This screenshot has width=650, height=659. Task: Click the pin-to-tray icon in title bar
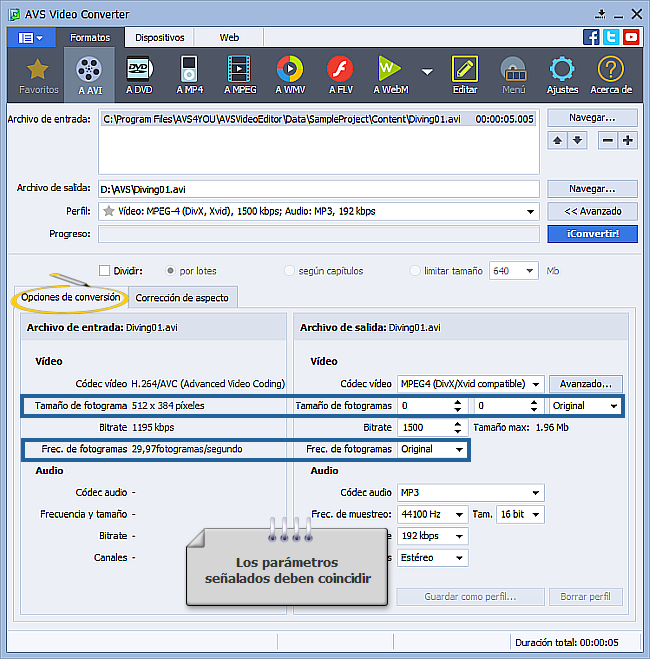[600, 14]
